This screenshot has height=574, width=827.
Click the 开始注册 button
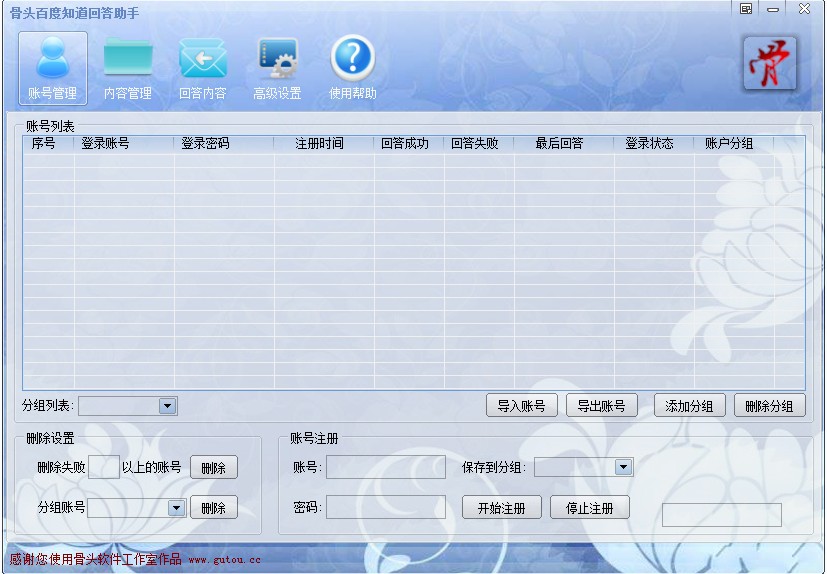tap(502, 508)
